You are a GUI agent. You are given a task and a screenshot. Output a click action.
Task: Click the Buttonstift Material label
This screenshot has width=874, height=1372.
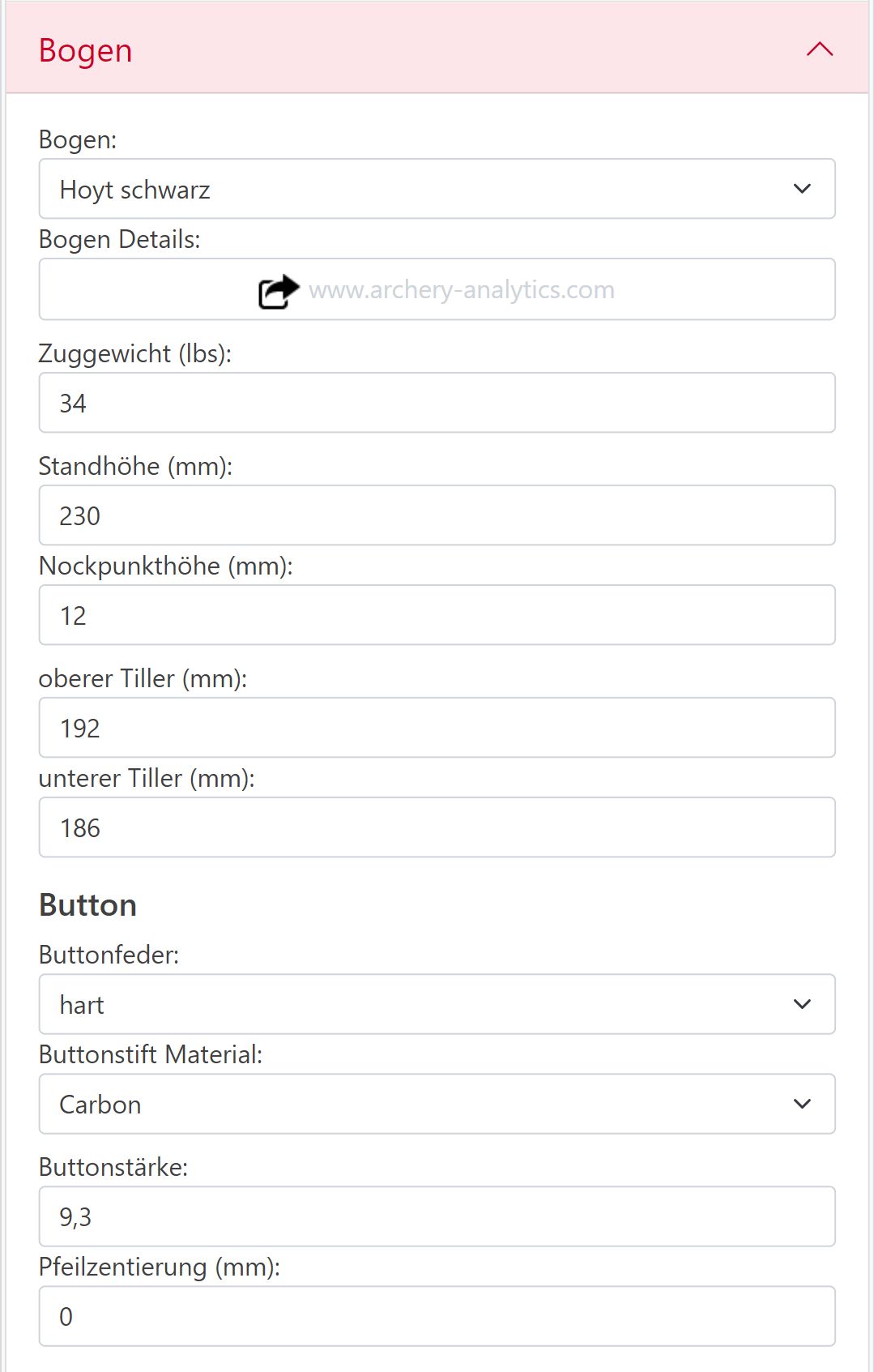coord(151,1054)
